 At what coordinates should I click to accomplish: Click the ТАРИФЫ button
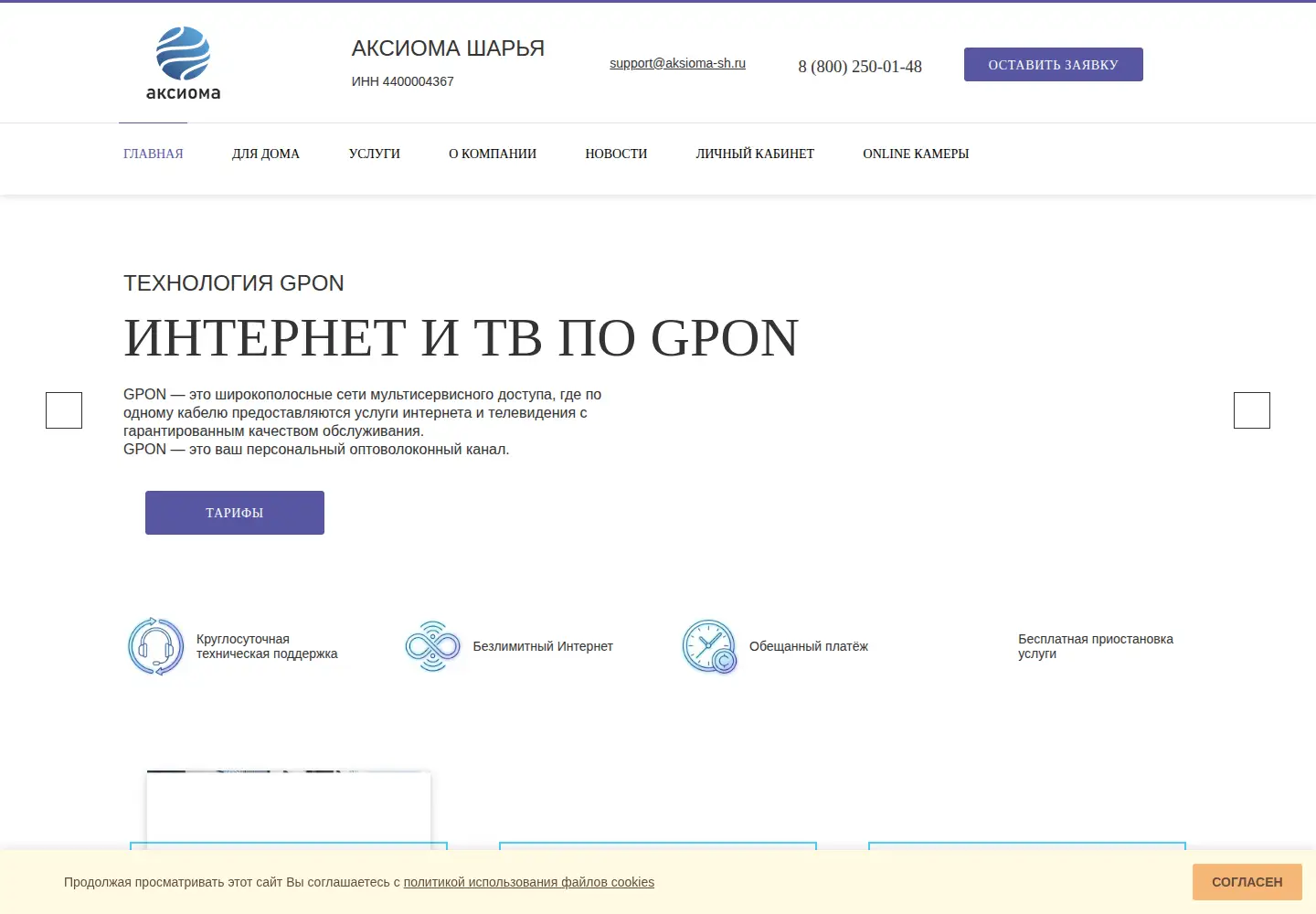pos(235,513)
